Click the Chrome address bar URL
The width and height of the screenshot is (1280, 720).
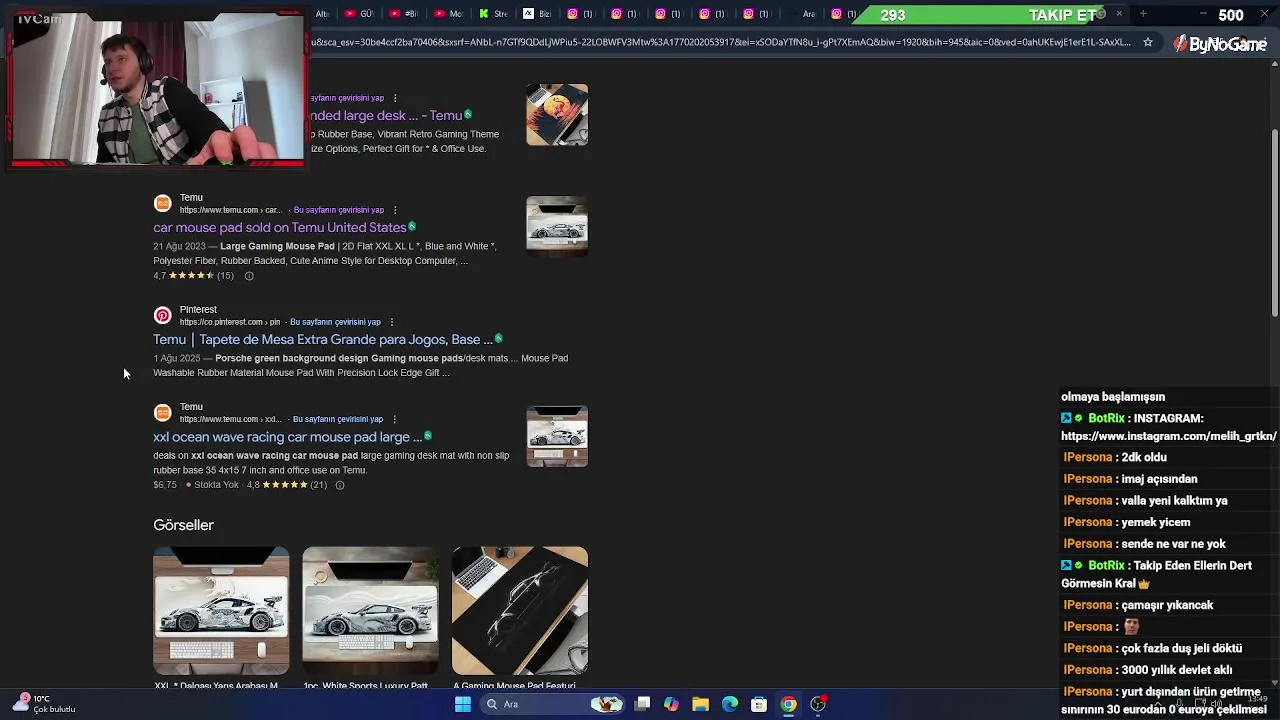[720, 42]
